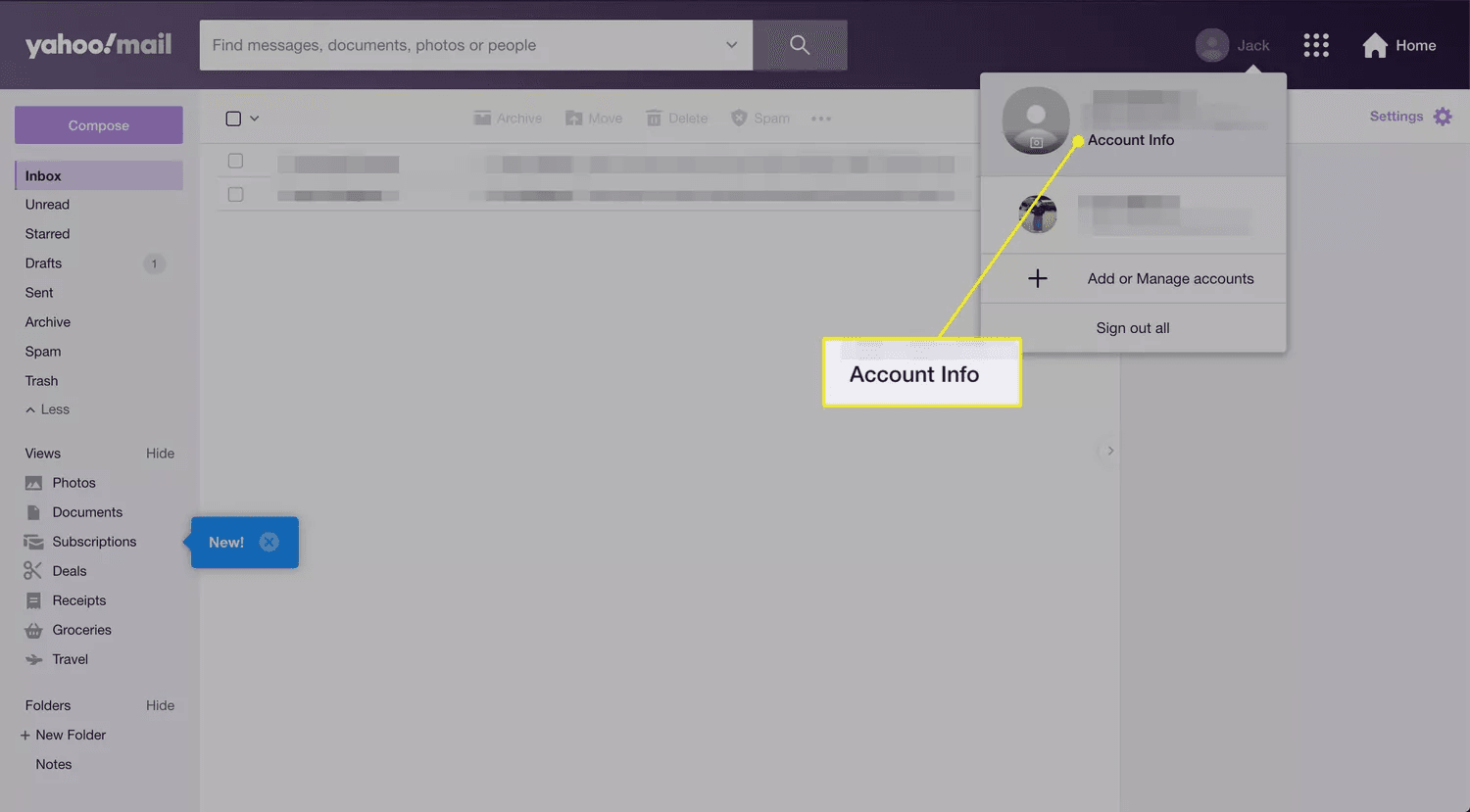Open the Yahoo apps grid icon
The width and height of the screenshot is (1470, 812).
point(1315,45)
